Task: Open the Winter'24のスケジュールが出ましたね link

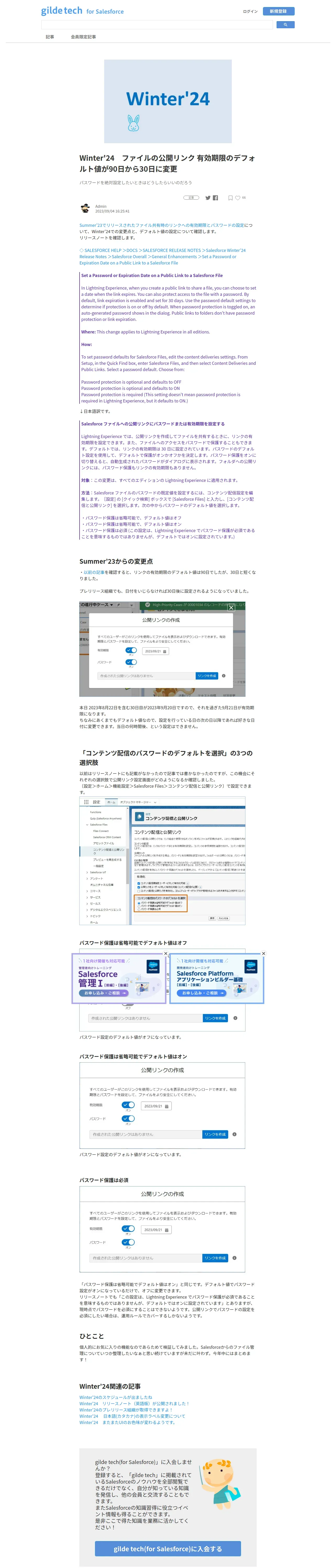Action: 116,1398
